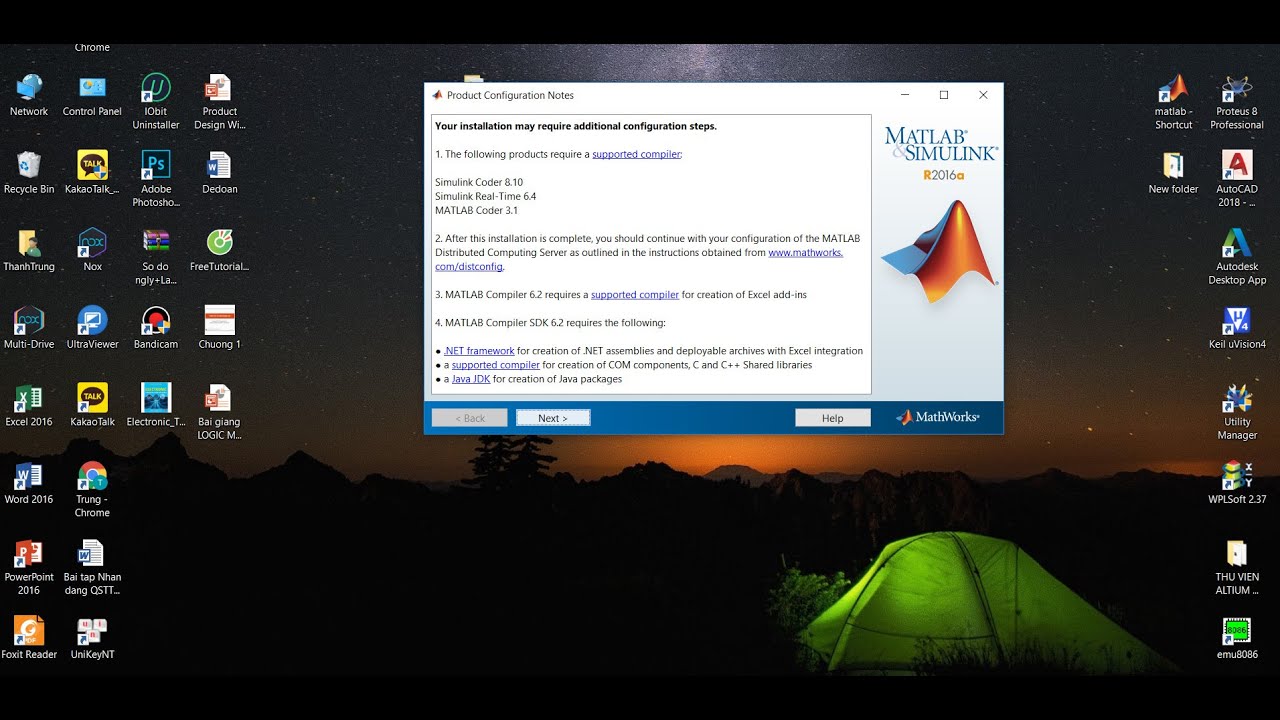Select the Trung - Chrome shortcut
This screenshot has height=720, width=1280.
pyautogui.click(x=92, y=489)
